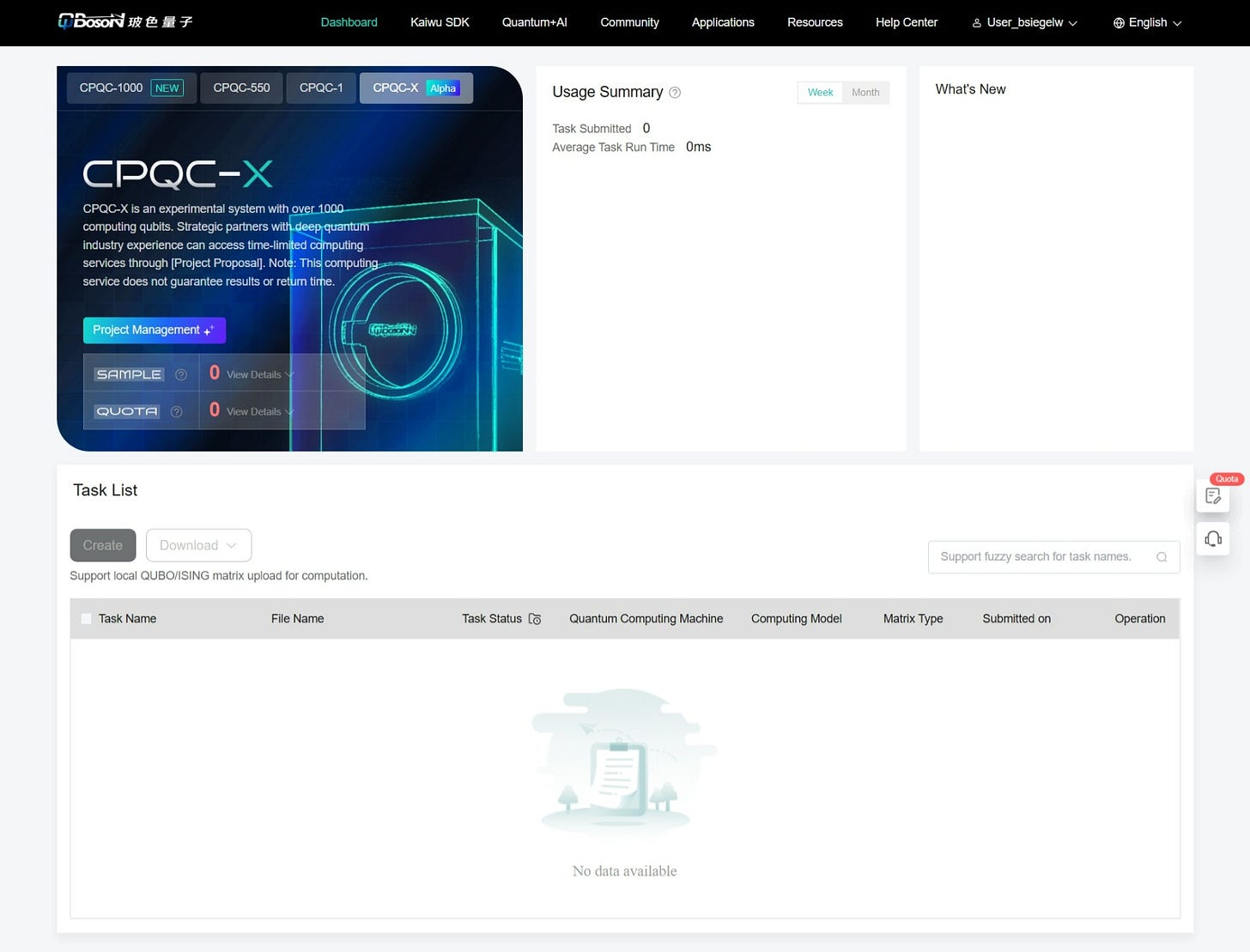Click the Matrix Type column header
Screen dimensions: 1250x952
(913, 619)
